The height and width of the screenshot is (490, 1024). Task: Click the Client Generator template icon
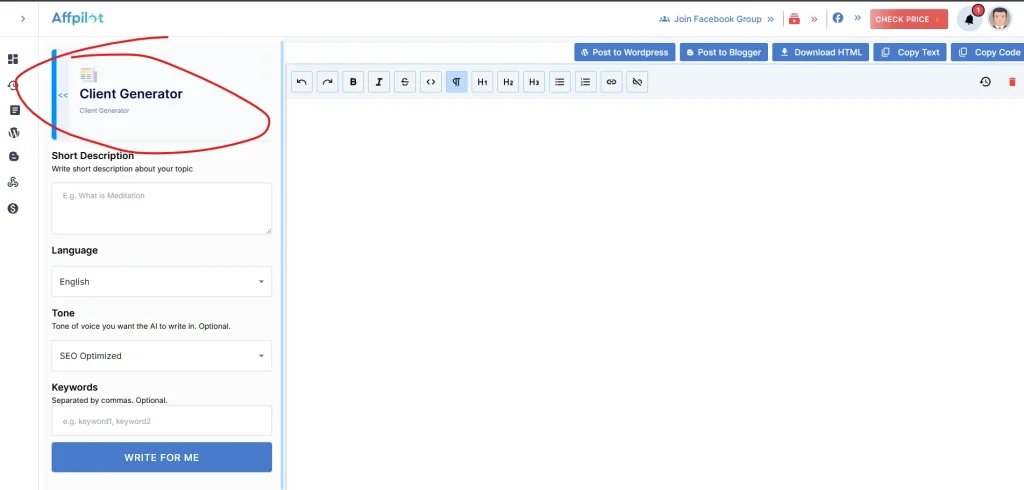[88, 74]
